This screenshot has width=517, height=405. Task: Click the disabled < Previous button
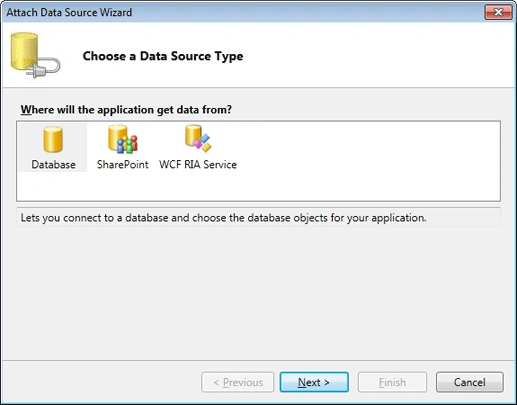pos(238,382)
